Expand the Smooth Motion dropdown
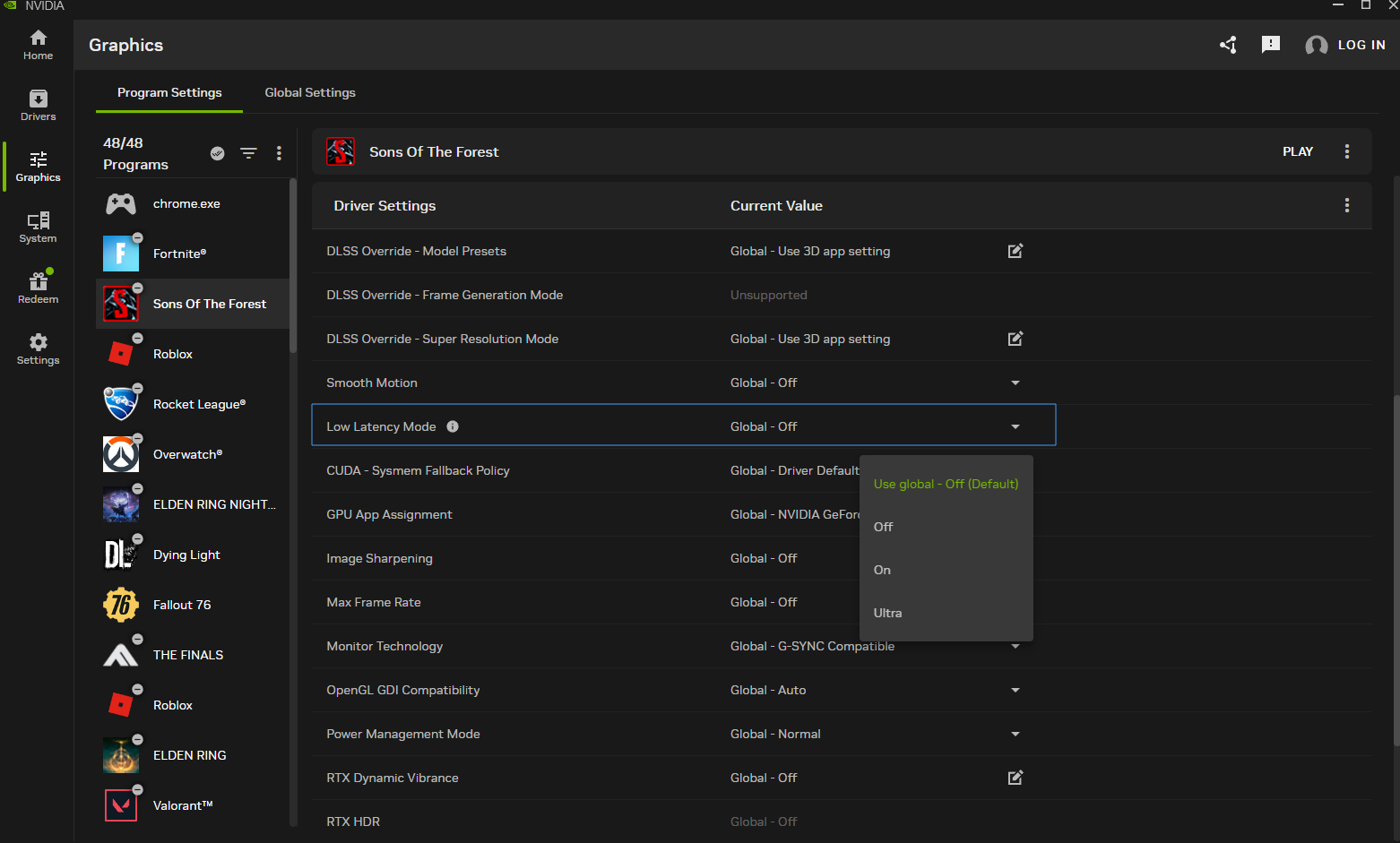Screen dimensions: 1400x843 point(1015,383)
